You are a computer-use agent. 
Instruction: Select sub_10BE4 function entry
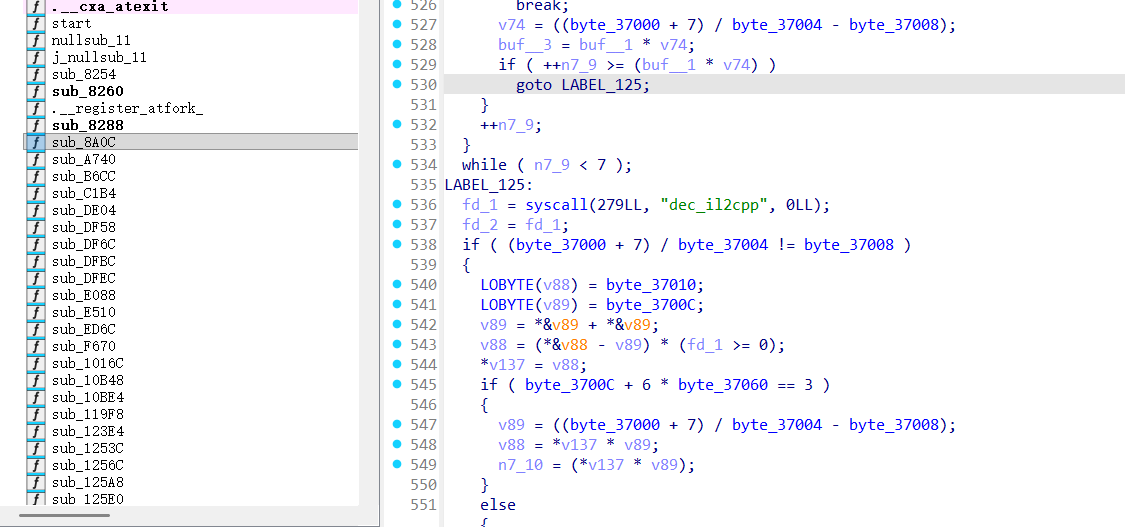click(x=88, y=397)
